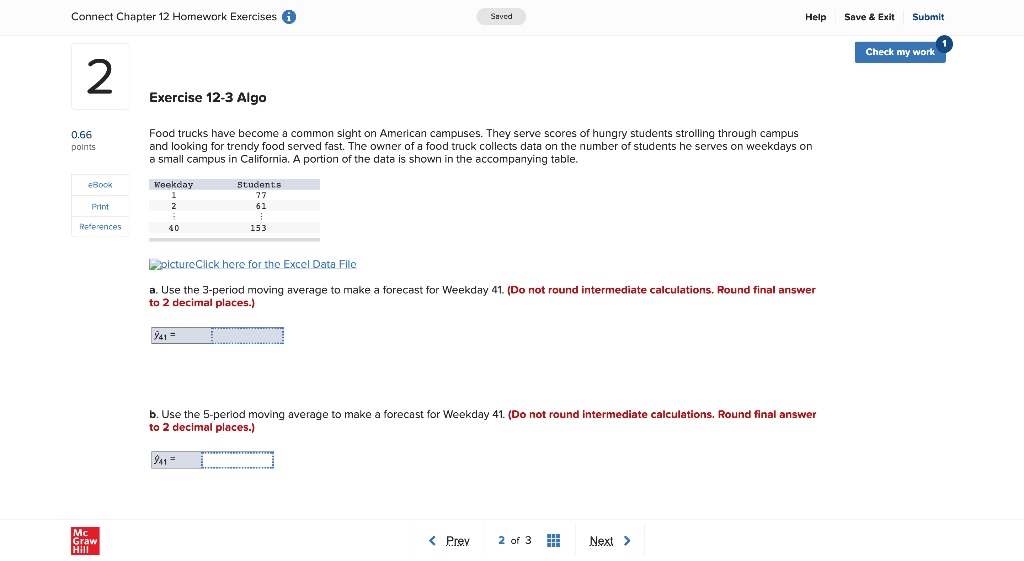1024x561 pixels.
Task: Click the 0.66 points value
Action: (82, 135)
